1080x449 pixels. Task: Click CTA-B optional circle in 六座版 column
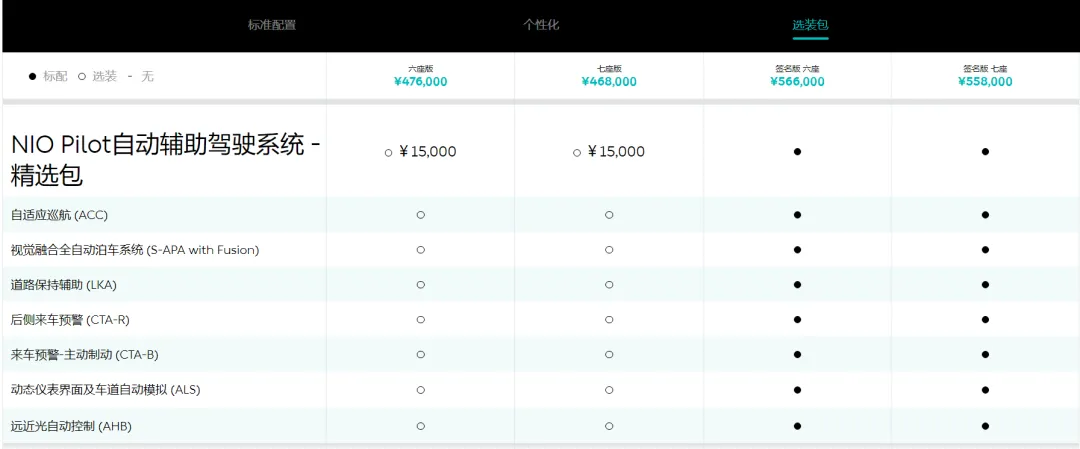tap(420, 355)
